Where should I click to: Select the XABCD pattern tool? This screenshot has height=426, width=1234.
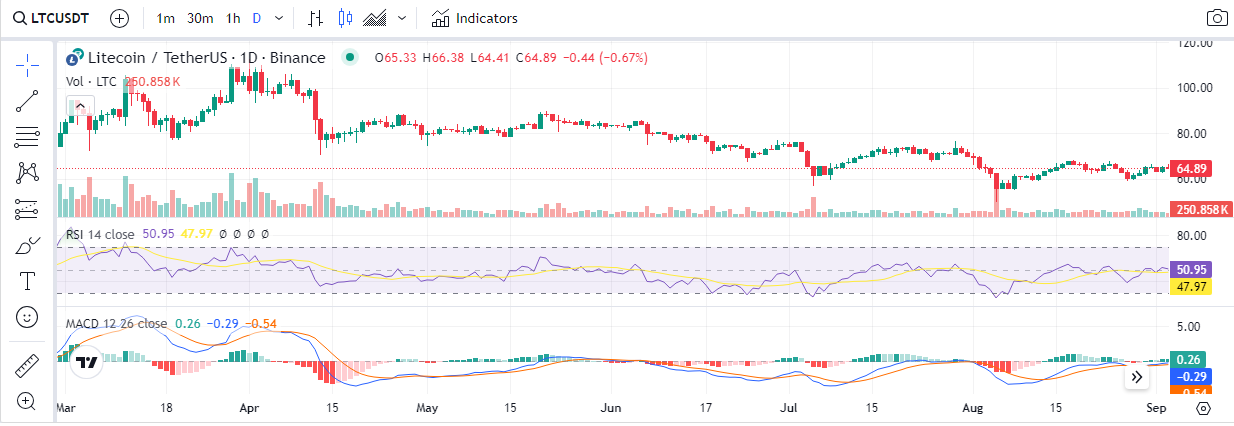pos(27,172)
